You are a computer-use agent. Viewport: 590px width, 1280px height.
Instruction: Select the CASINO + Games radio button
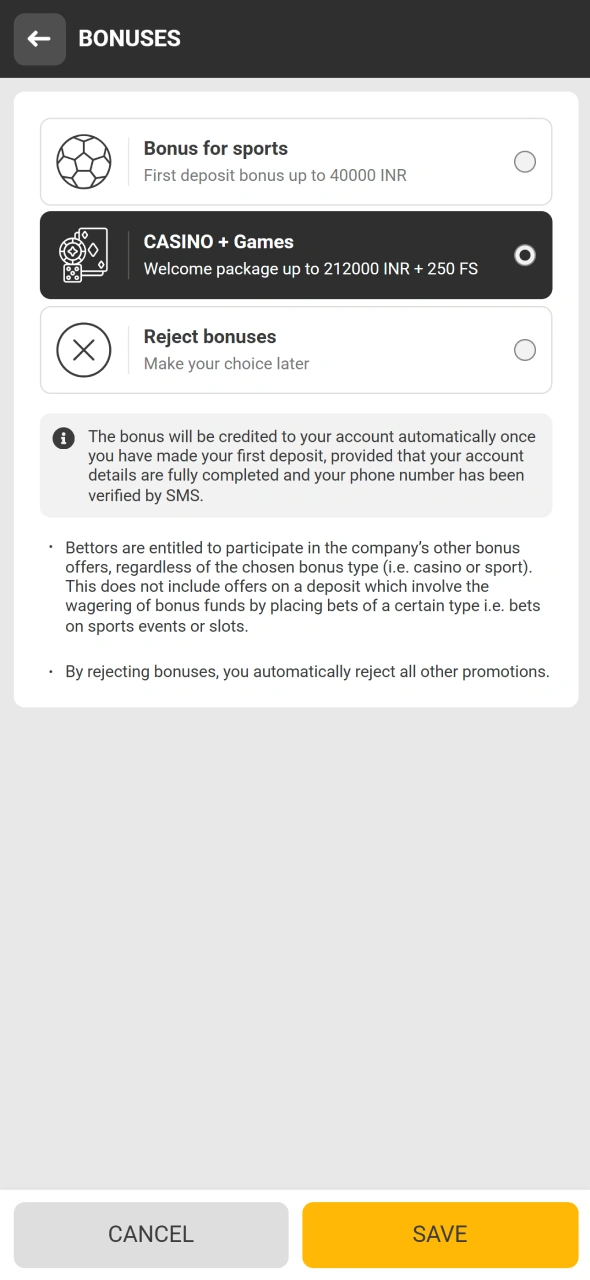525,255
